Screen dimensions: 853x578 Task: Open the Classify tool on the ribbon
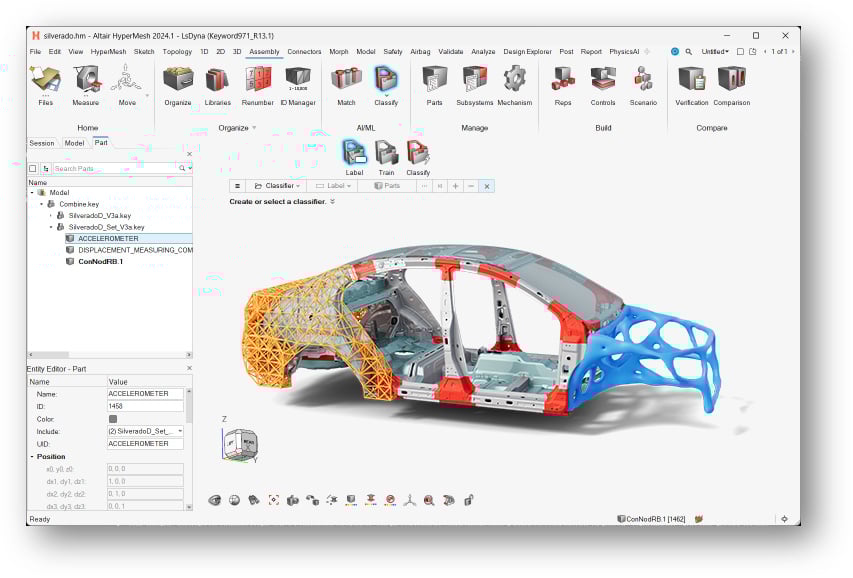tap(385, 84)
